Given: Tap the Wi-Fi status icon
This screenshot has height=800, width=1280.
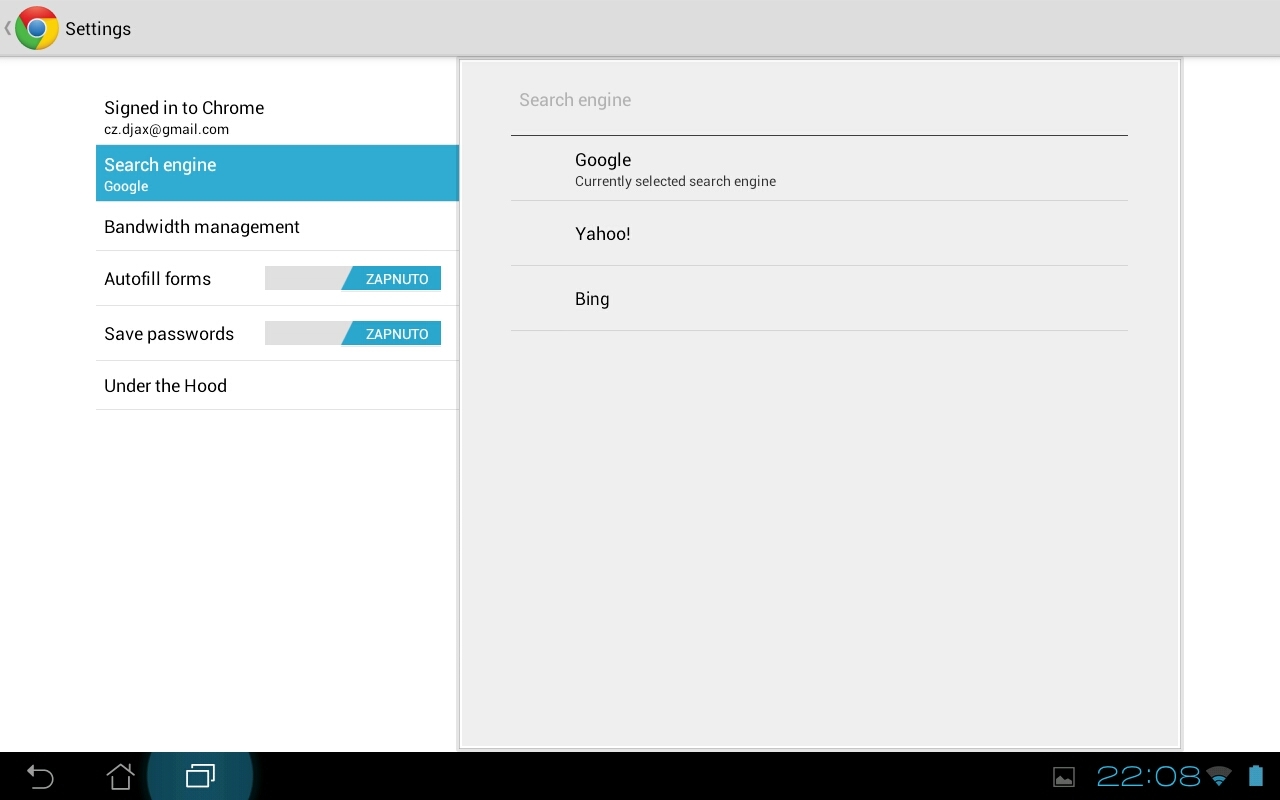Looking at the screenshot, I should (x=1217, y=776).
